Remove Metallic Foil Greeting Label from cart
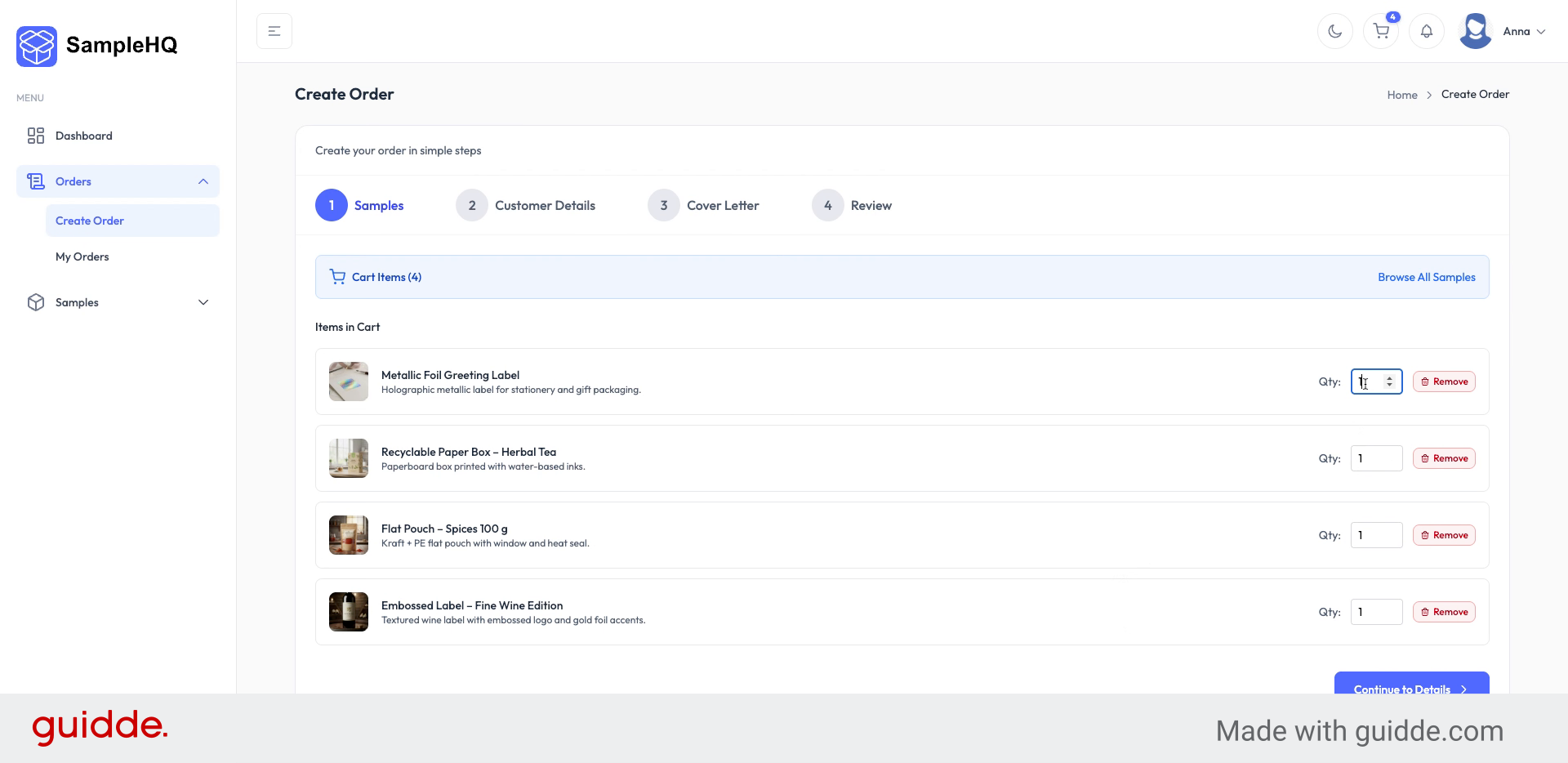Screen dimensions: 1568x763 click(x=1443, y=381)
